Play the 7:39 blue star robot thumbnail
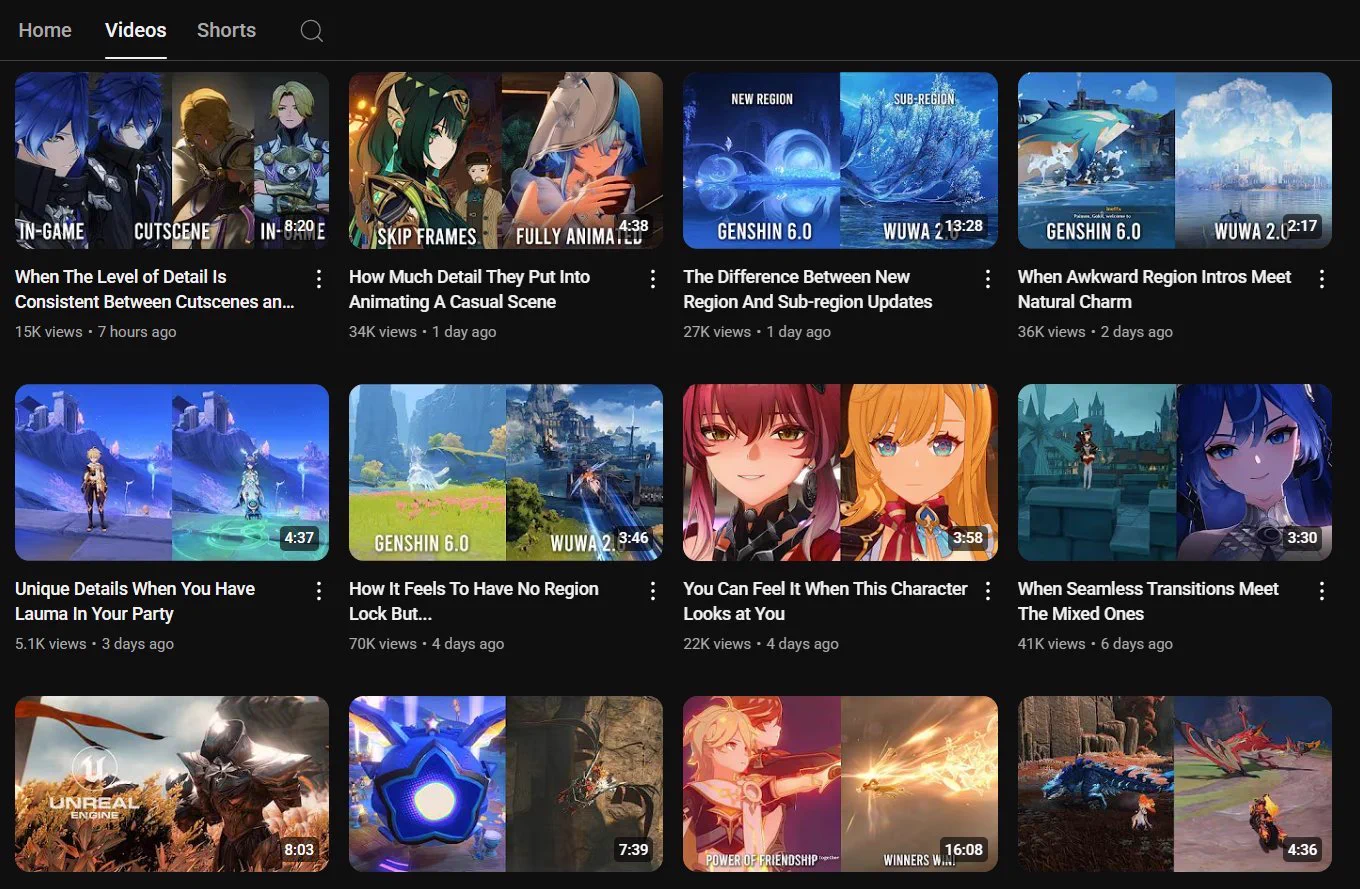1360x889 pixels. click(x=506, y=784)
